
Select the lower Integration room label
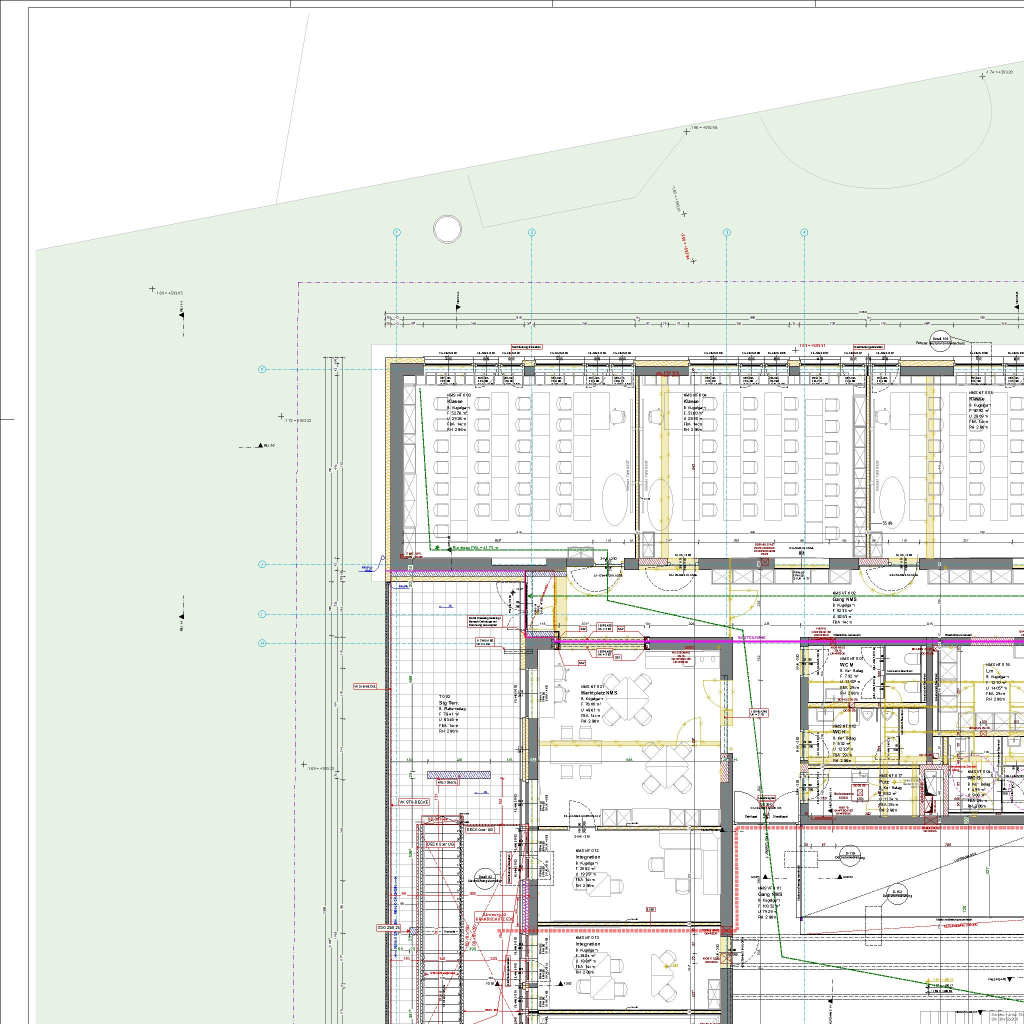click(588, 944)
